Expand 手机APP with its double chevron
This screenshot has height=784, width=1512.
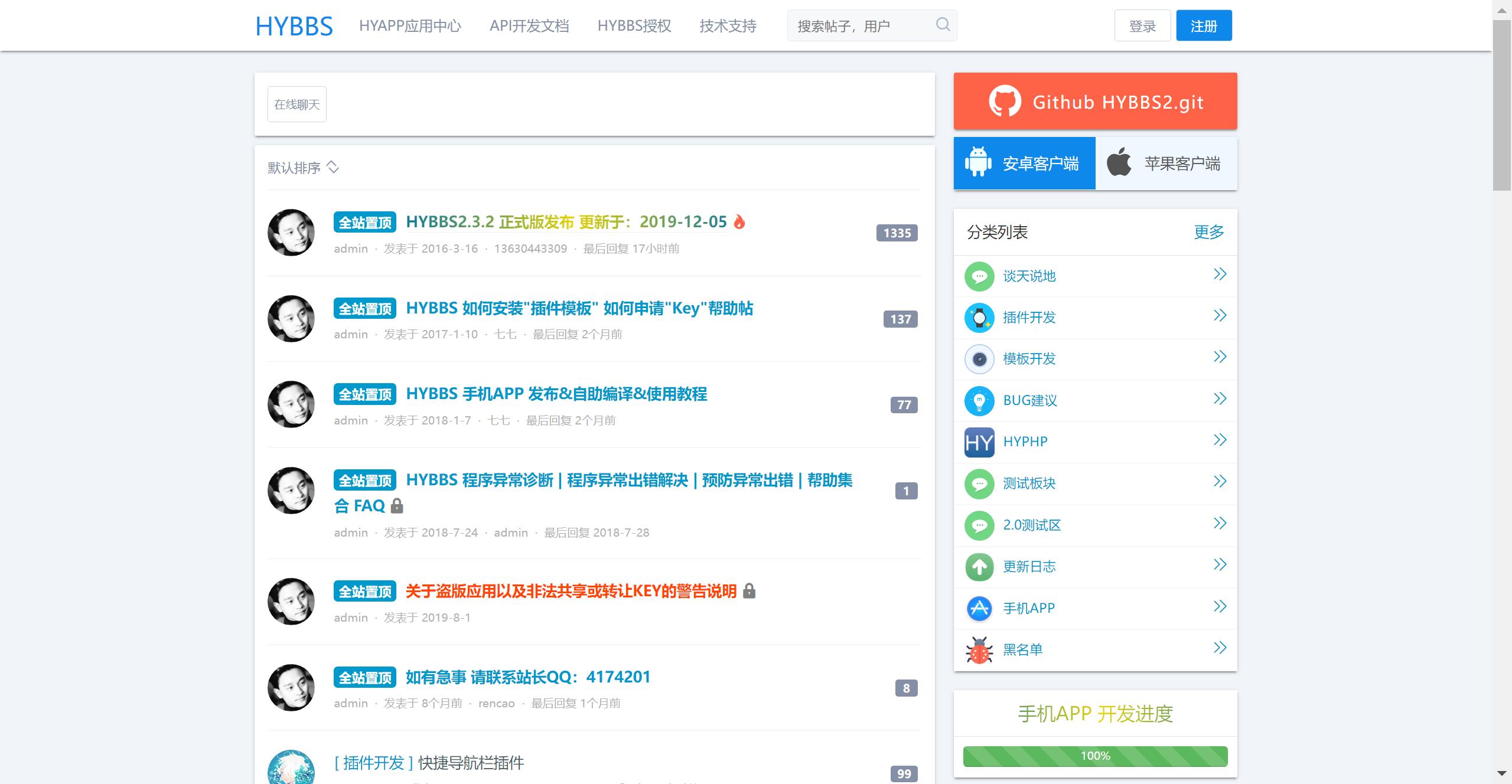(x=1220, y=606)
